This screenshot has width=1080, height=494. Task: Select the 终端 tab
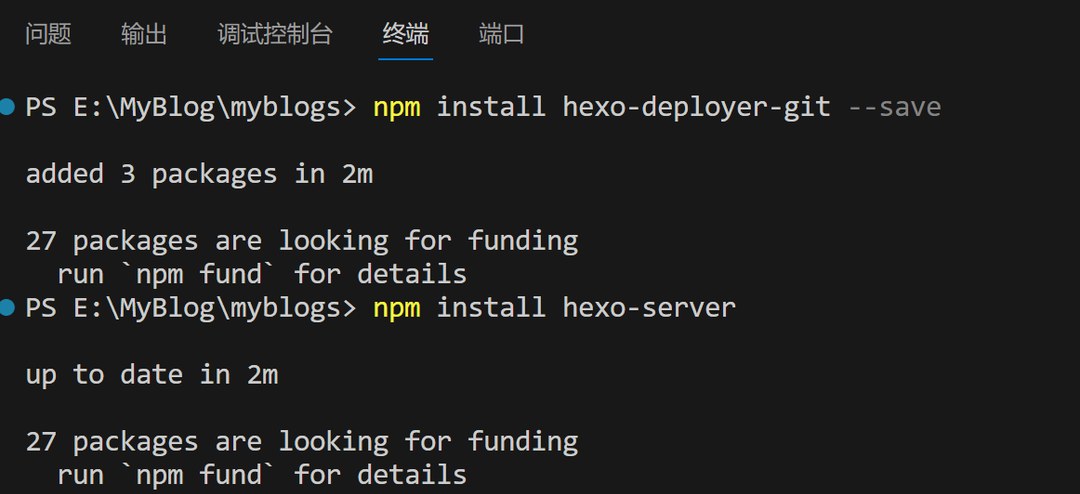[x=405, y=34]
